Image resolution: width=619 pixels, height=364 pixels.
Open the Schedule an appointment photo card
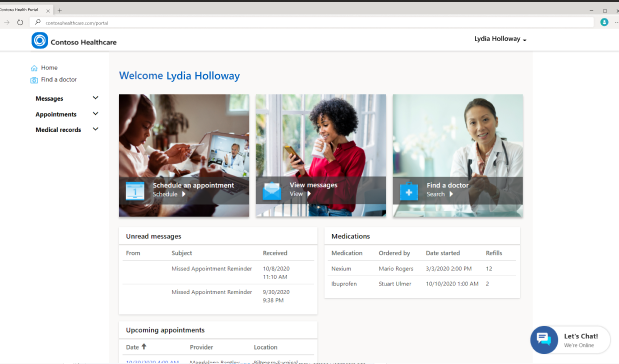point(184,155)
